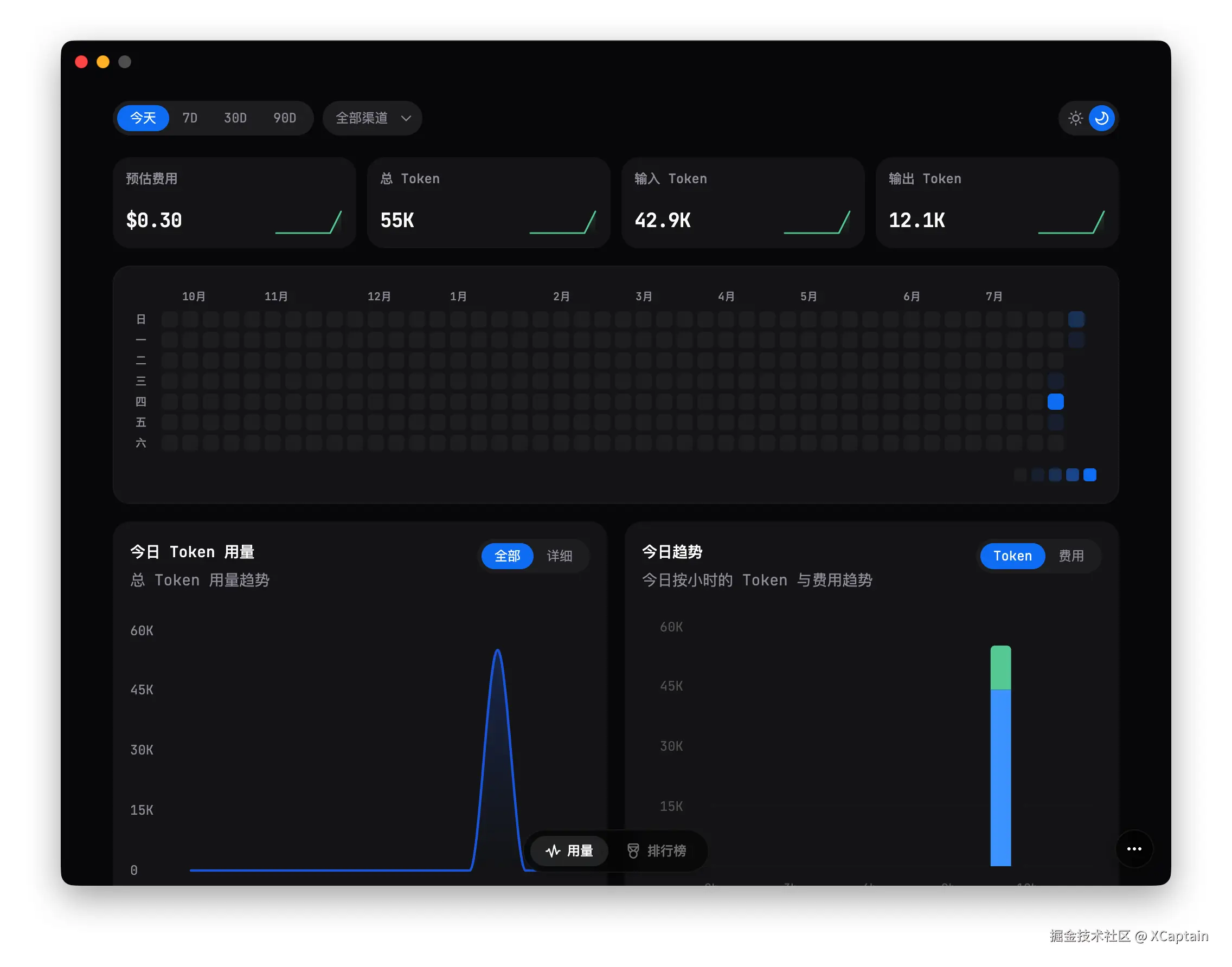Click the 用量 usage pulse icon

click(x=552, y=850)
